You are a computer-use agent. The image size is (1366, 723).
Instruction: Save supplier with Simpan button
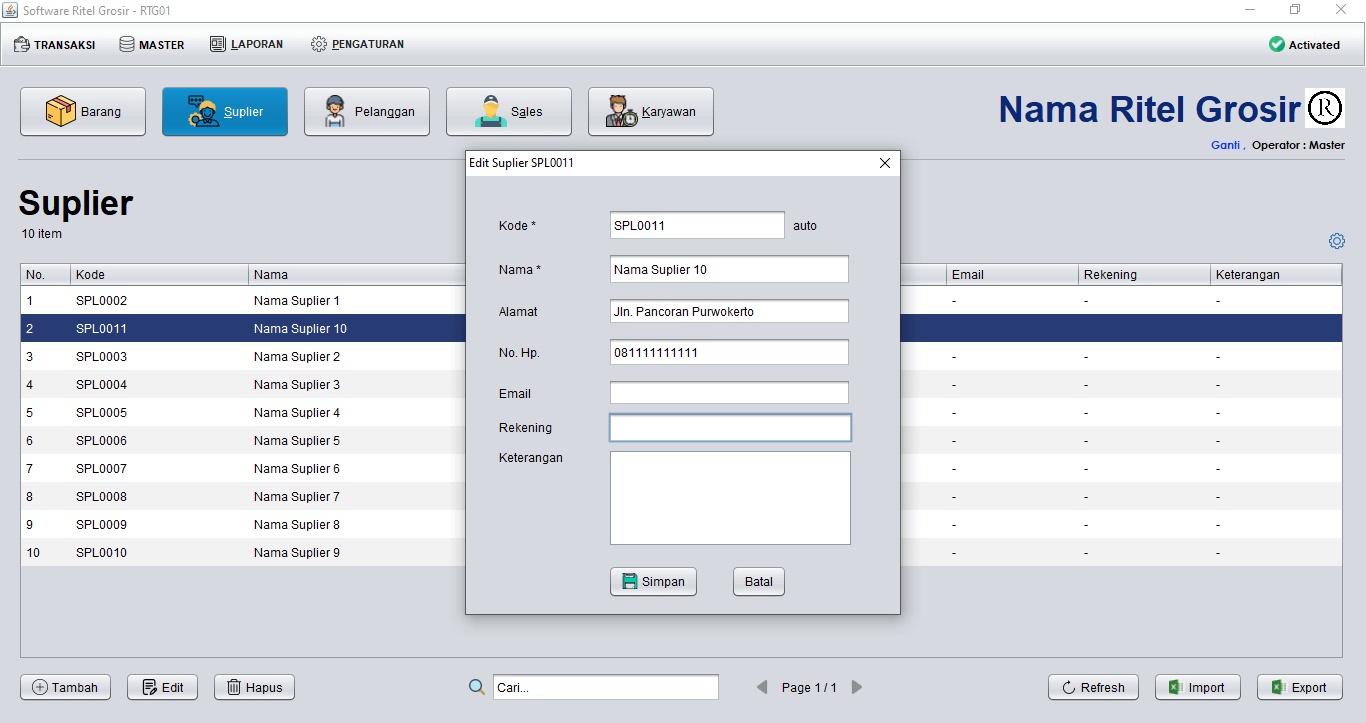click(x=653, y=582)
